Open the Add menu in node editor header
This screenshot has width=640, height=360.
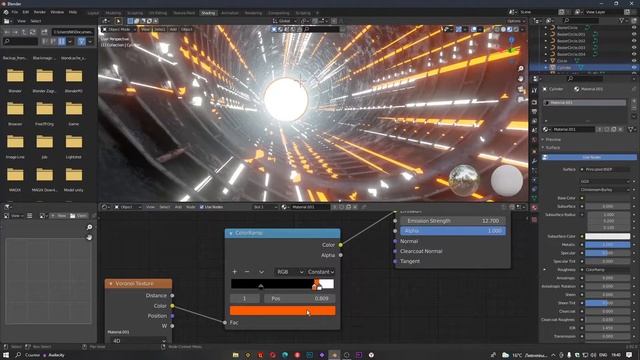pyautogui.click(x=178, y=207)
